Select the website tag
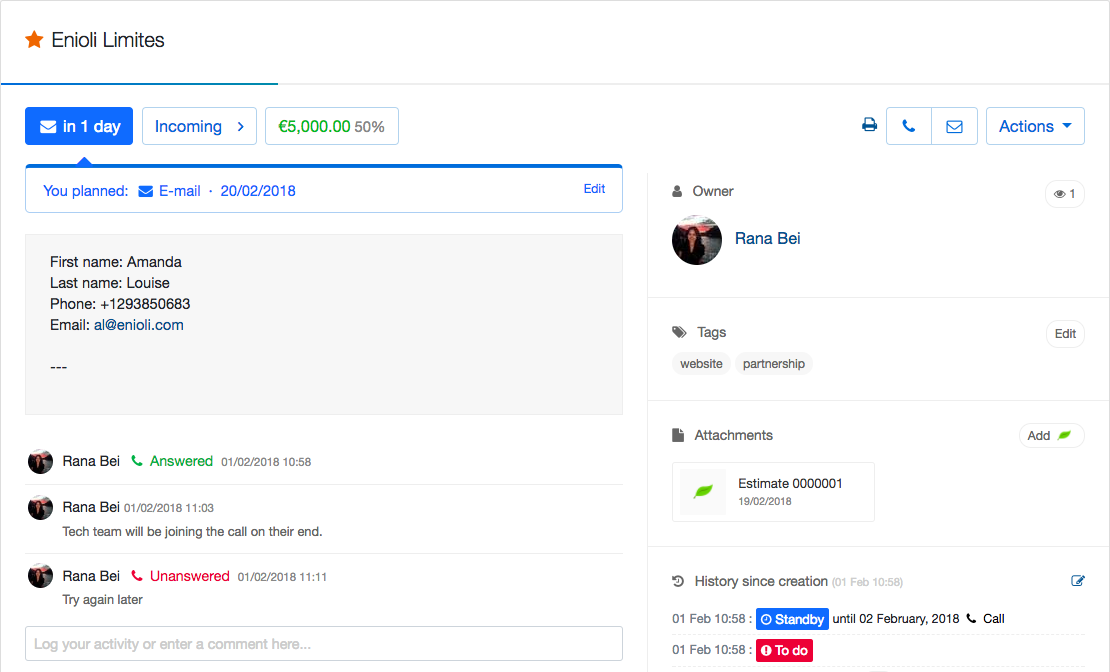 pos(701,364)
